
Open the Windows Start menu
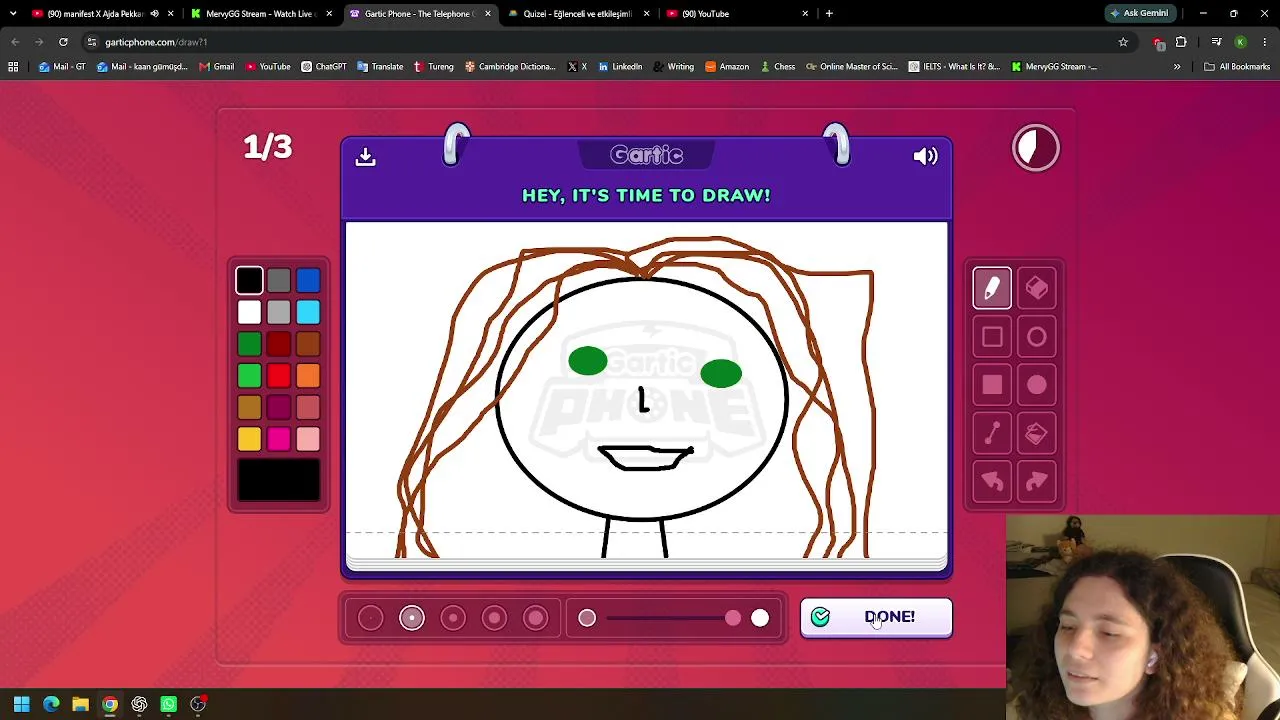[x=21, y=704]
